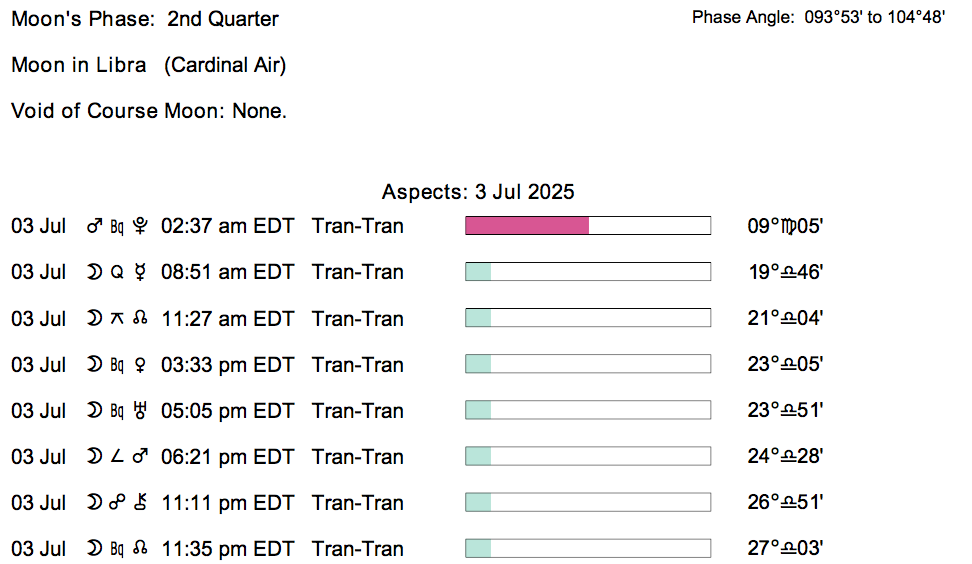This screenshot has height=564, width=972.
Task: Select the Mercury glyph at 08:51 am
Action: pyautogui.click(x=140, y=272)
